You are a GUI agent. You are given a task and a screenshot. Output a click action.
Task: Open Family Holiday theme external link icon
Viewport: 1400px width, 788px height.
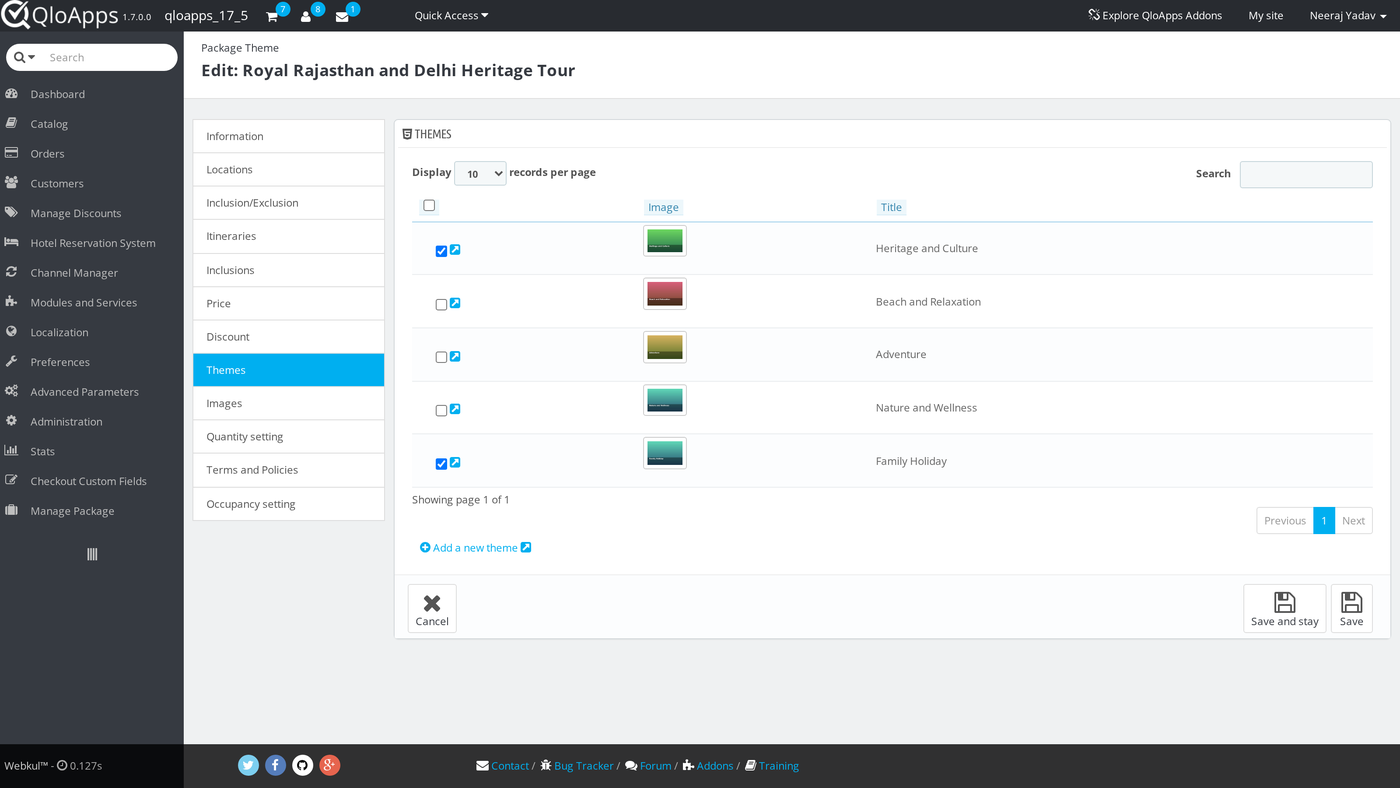(x=455, y=462)
